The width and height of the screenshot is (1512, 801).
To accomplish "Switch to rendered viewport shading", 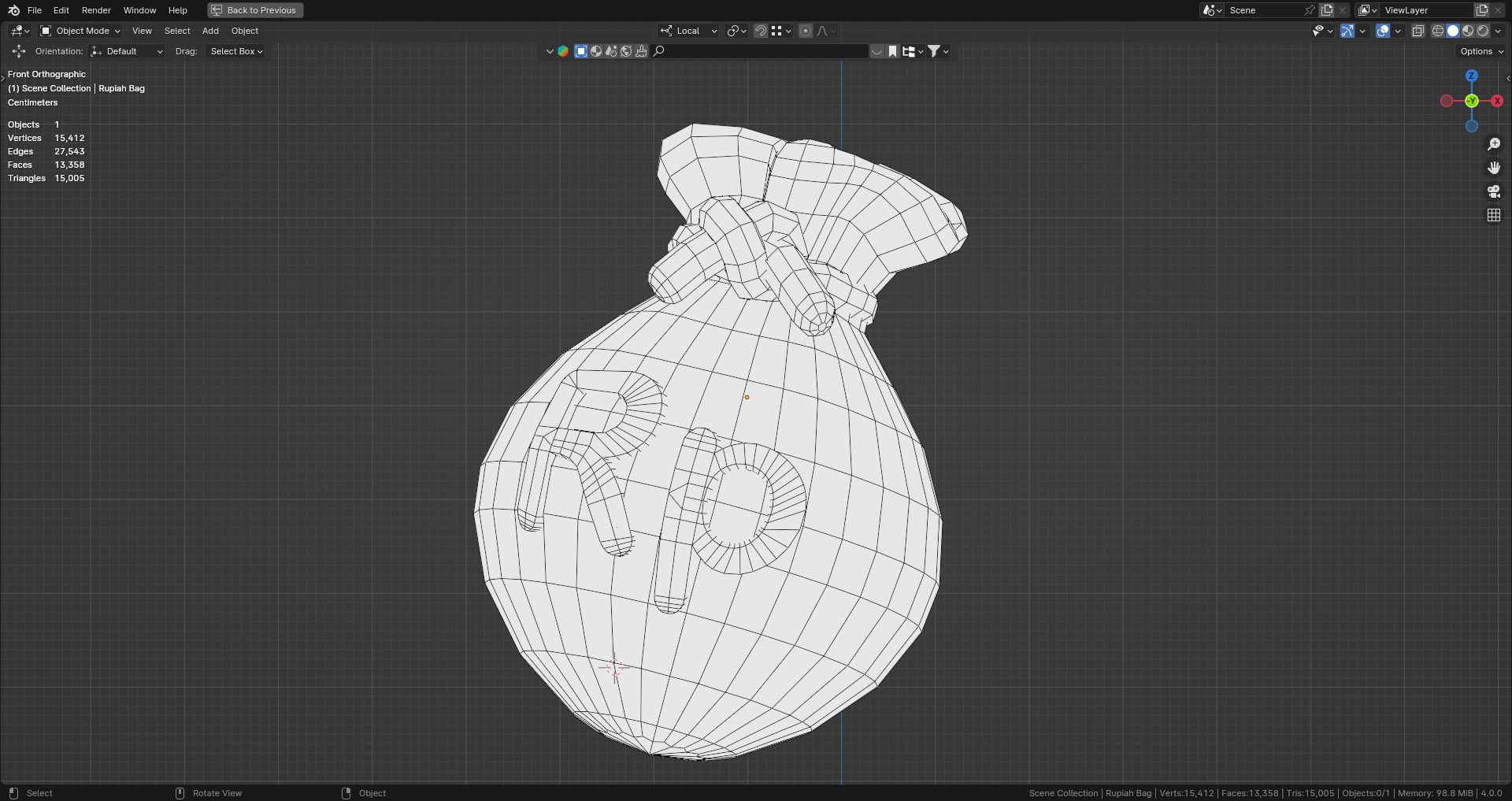I will pos(1483,31).
